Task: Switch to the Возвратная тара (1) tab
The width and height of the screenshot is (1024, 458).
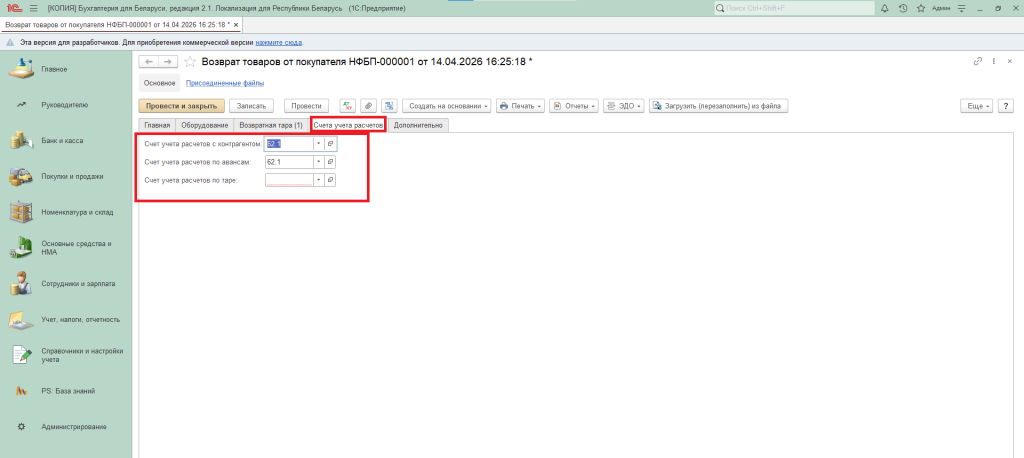Action: point(270,125)
